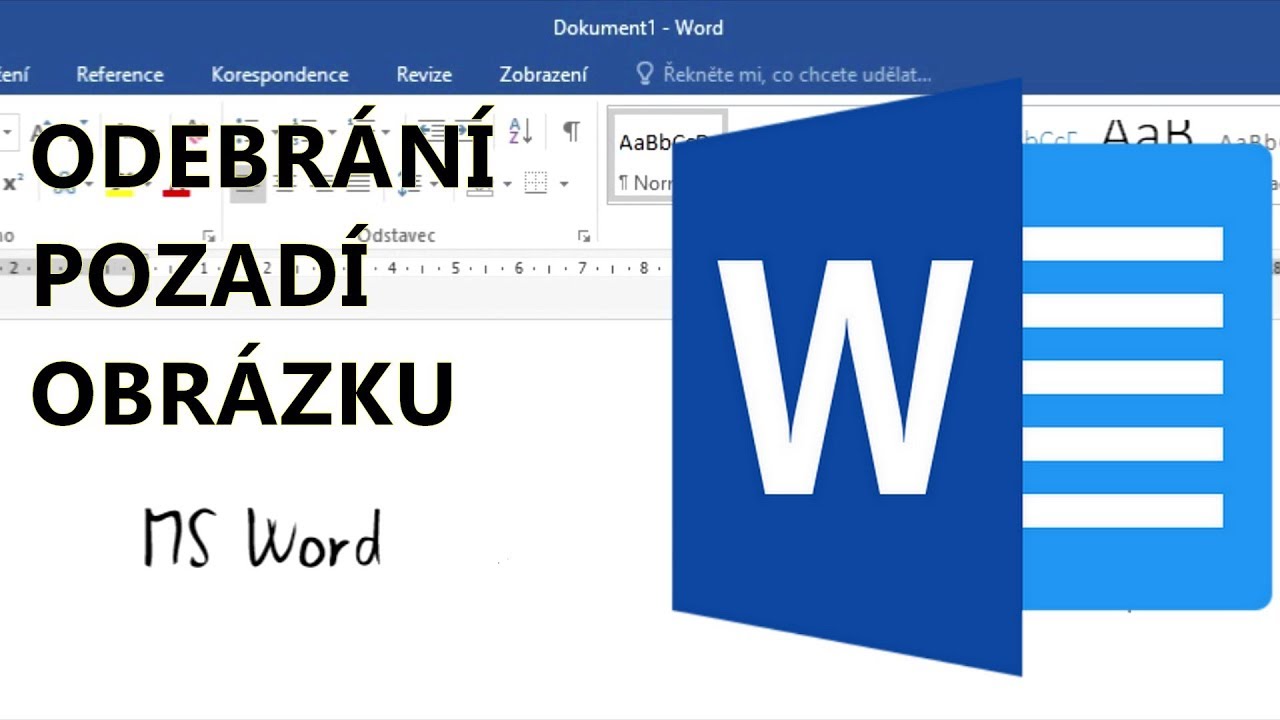Screen dimensions: 1280x720
Task: Open the Odstavec dialog launcher
Action: point(583,236)
